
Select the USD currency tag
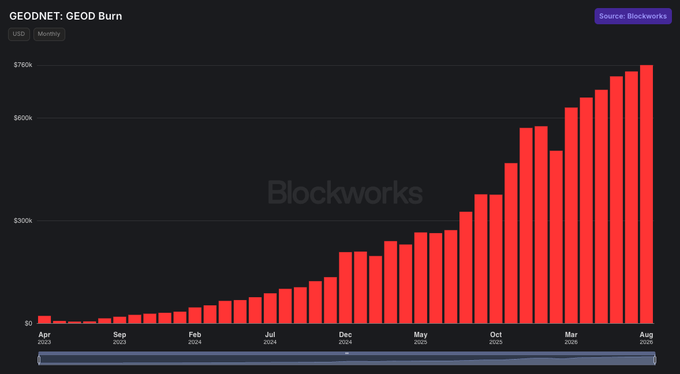coord(19,34)
